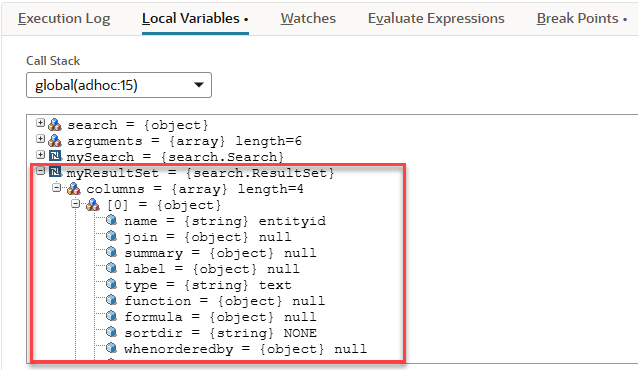Select 'whenorderedby = {object} null' row
Screen dimensions: 638x370
[x=246, y=349]
